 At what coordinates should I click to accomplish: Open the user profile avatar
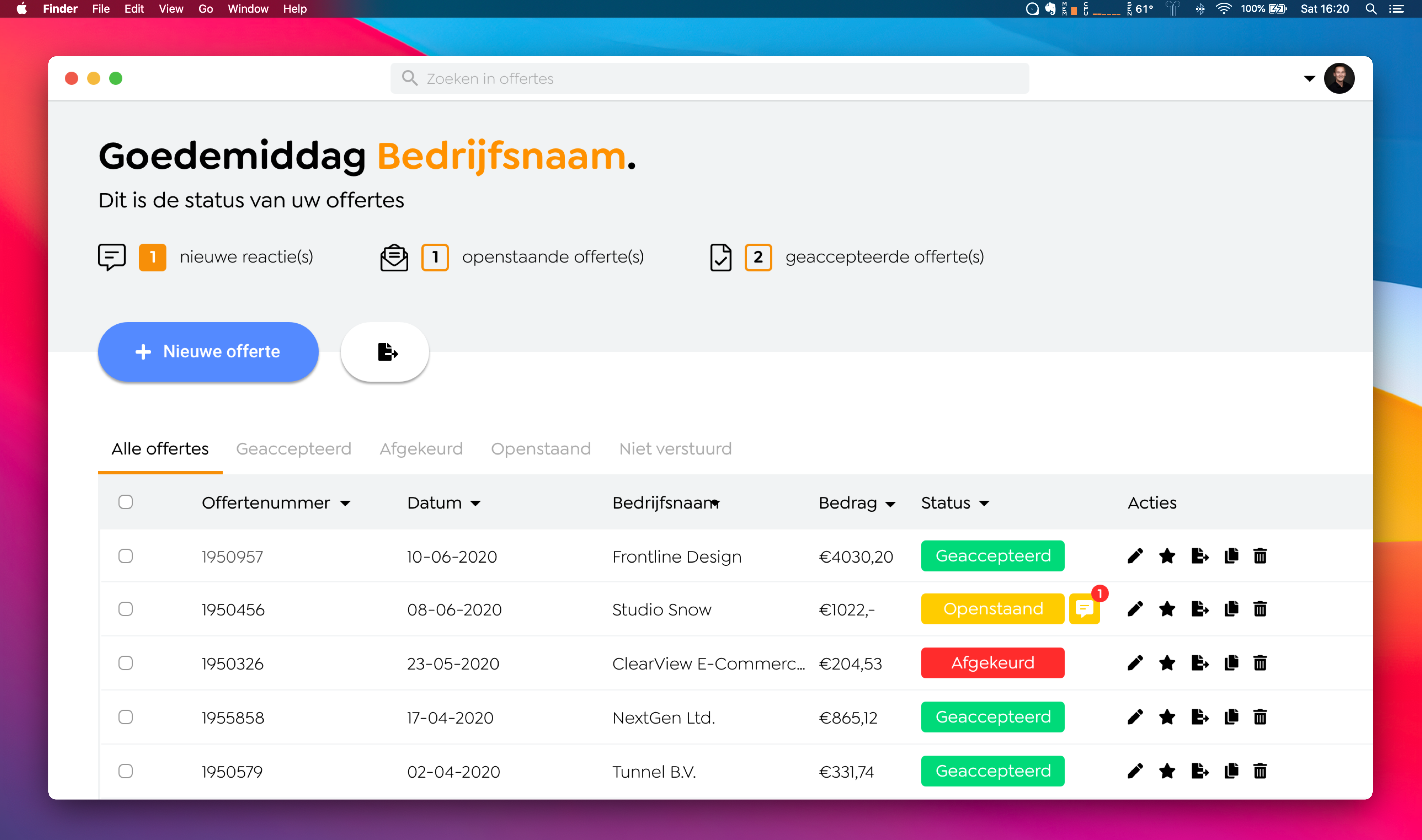pos(1339,79)
